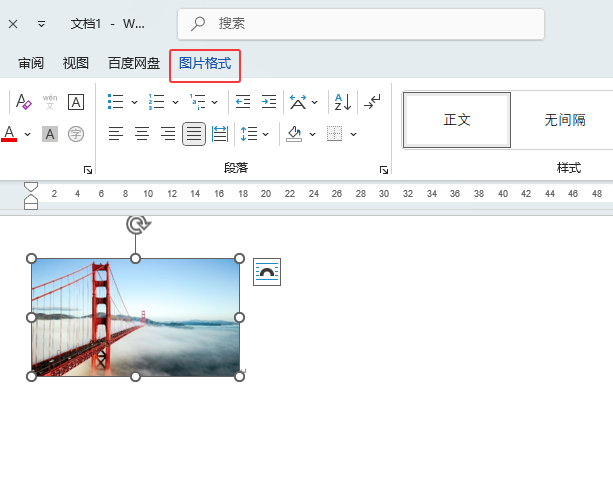
Task: Click the X icon in the quick access bar
Action: (13, 24)
